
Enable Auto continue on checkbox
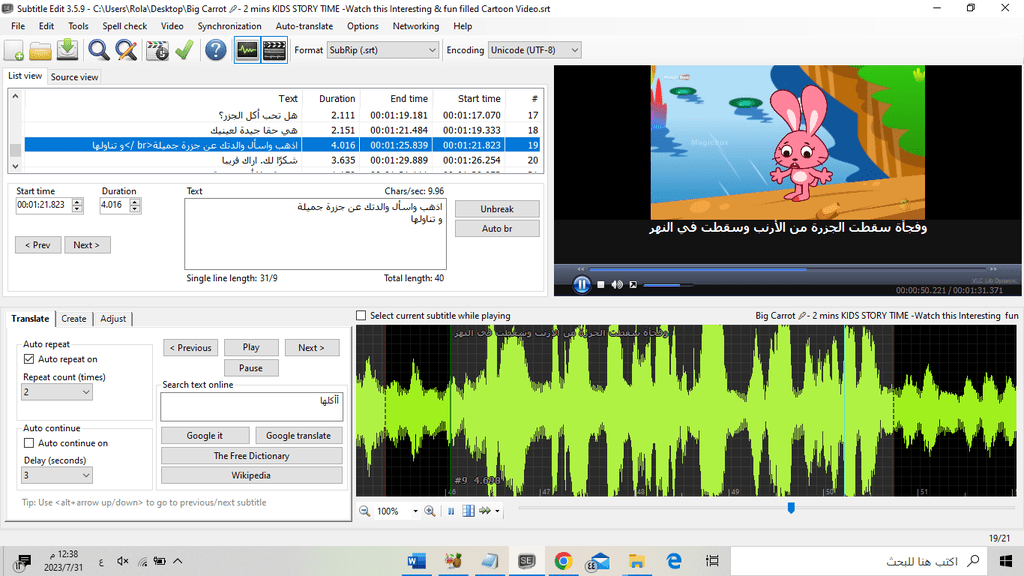coord(29,443)
